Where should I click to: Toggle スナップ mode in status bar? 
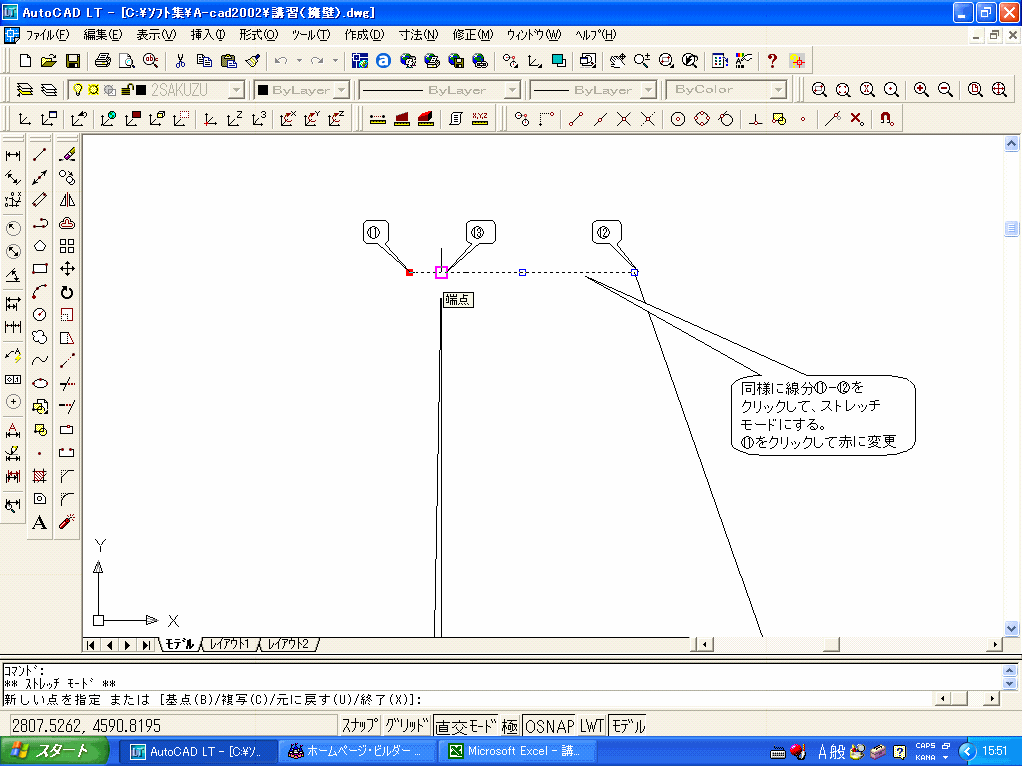(359, 726)
